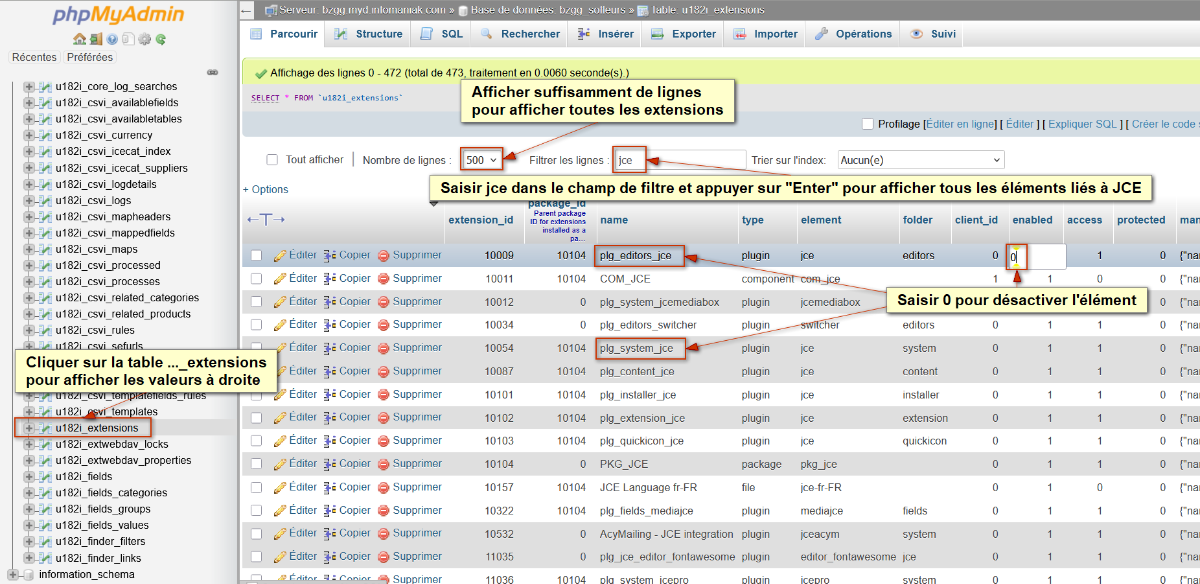Click the red delete icon for row 10104
This screenshot has height=584, width=1200.
(383, 464)
